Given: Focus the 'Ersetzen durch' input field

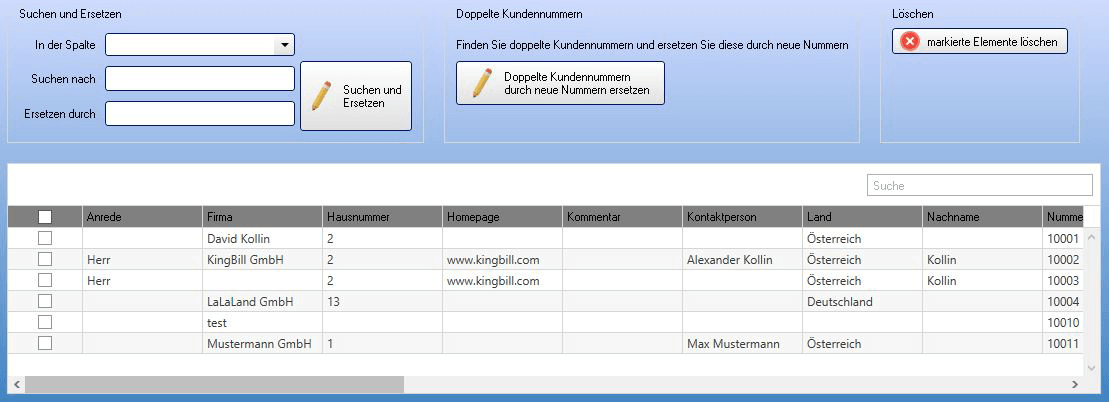Looking at the screenshot, I should [x=200, y=114].
